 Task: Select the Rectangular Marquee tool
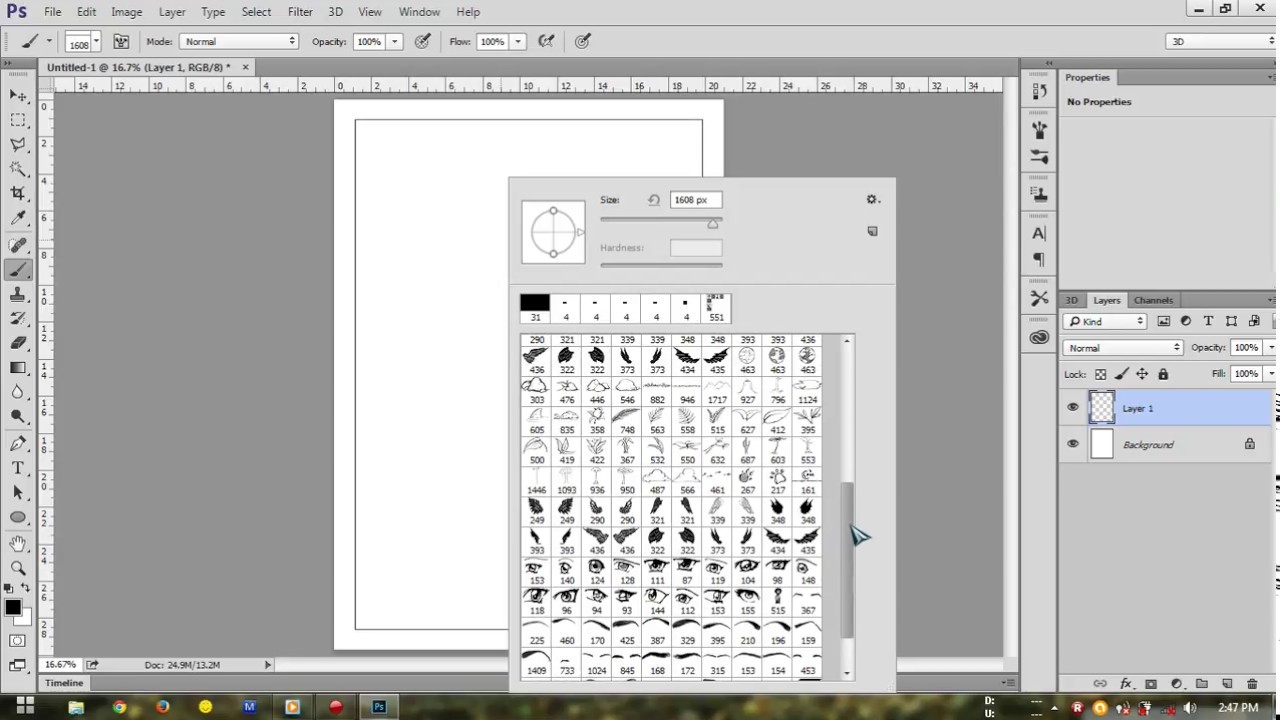coord(18,120)
